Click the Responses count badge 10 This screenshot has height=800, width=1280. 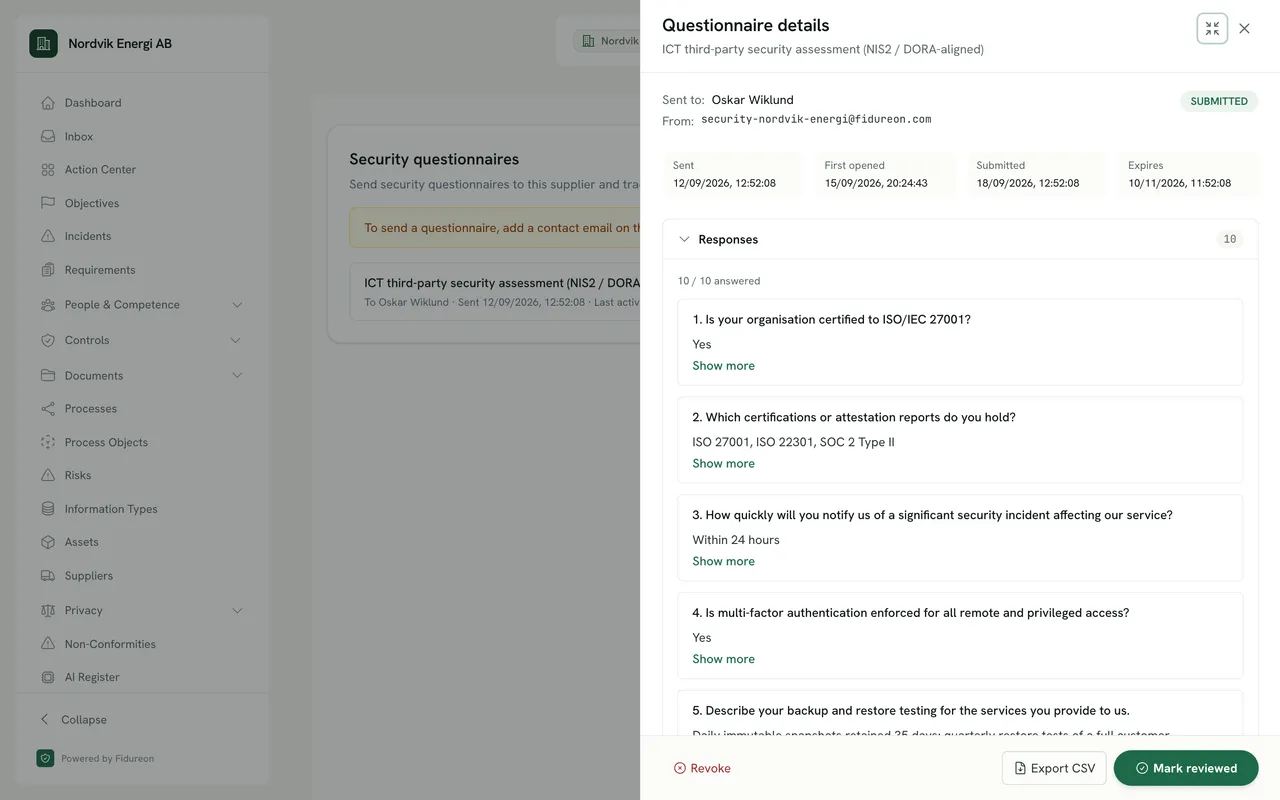1230,239
